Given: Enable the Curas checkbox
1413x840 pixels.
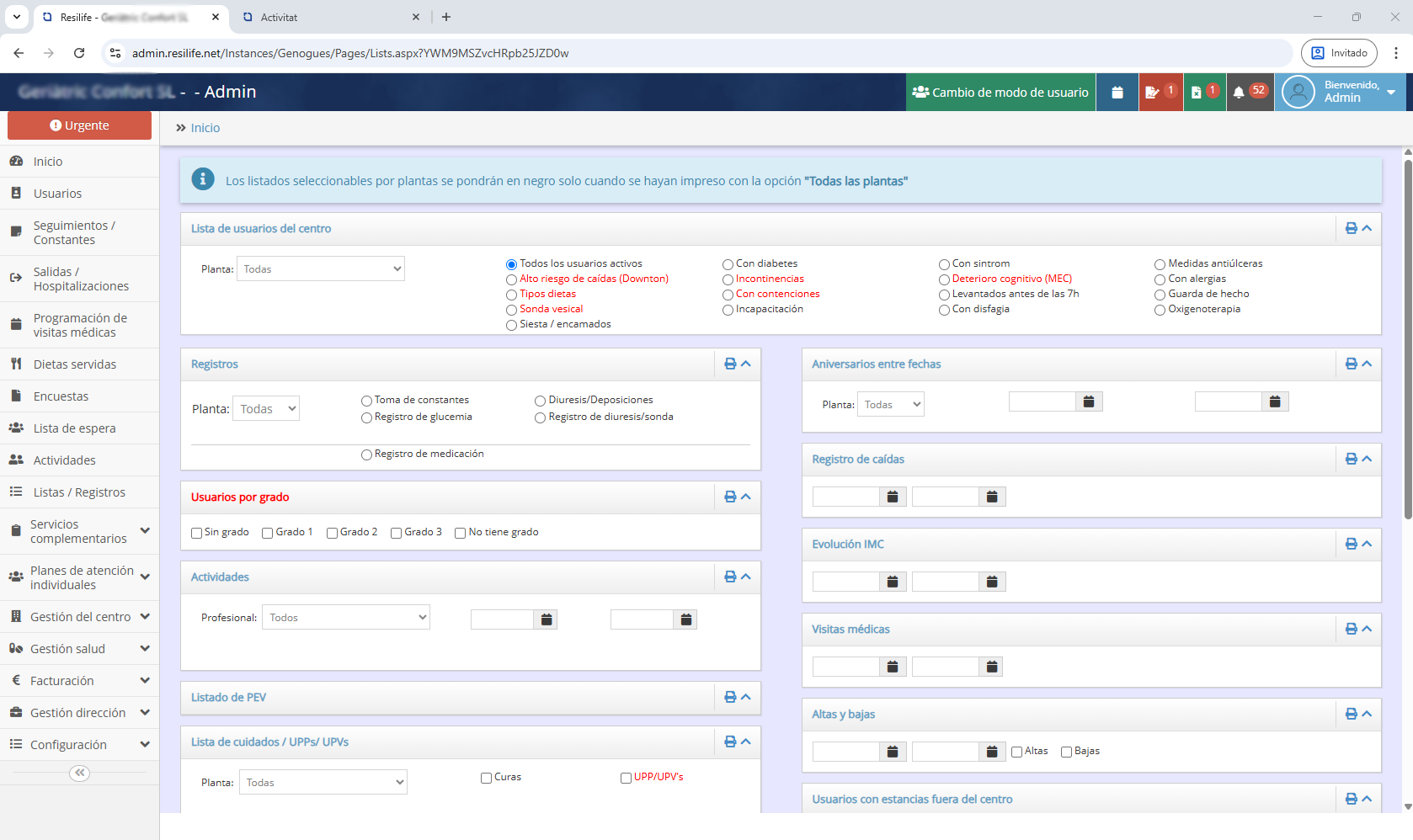Looking at the screenshot, I should 486,778.
